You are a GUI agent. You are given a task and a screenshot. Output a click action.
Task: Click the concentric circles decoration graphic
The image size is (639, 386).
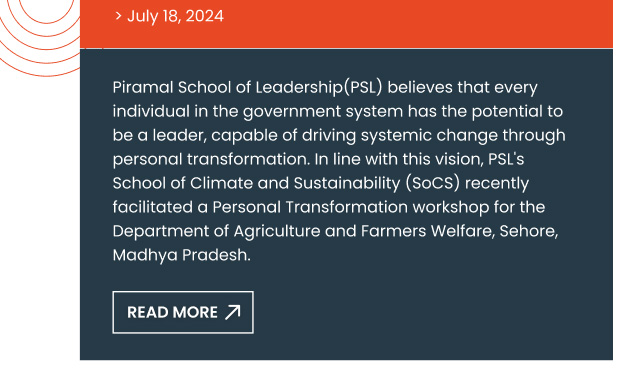tap(40, 38)
